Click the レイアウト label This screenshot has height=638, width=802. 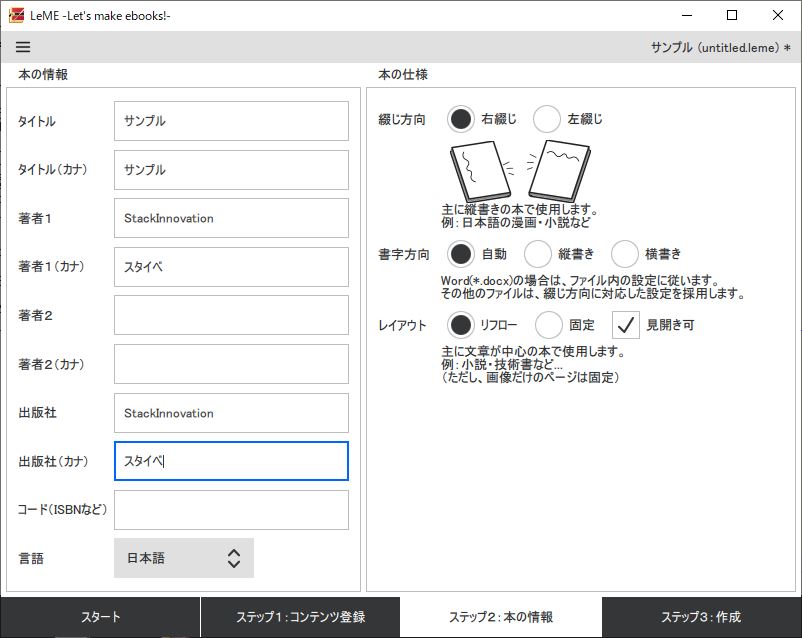tap(403, 325)
